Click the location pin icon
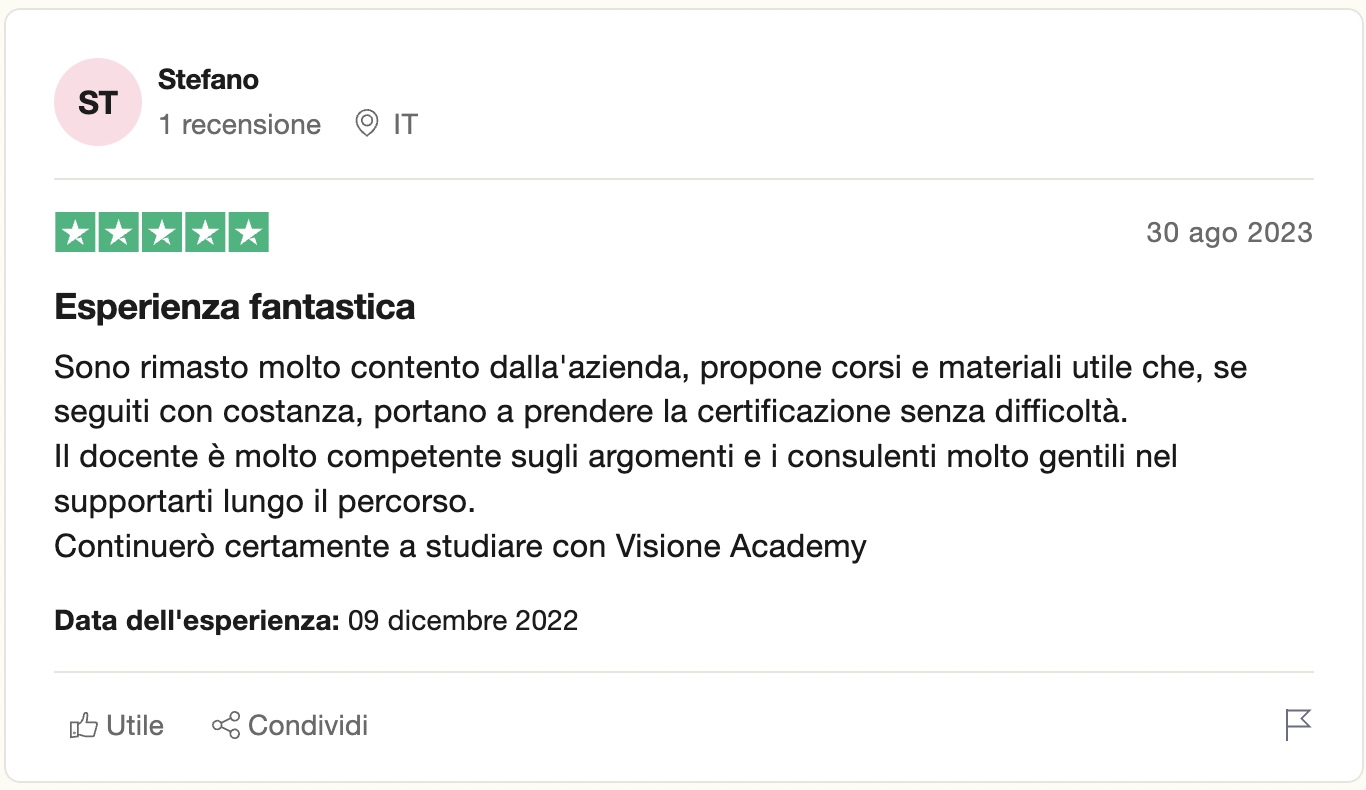Screen dimensions: 1366x790 point(367,124)
